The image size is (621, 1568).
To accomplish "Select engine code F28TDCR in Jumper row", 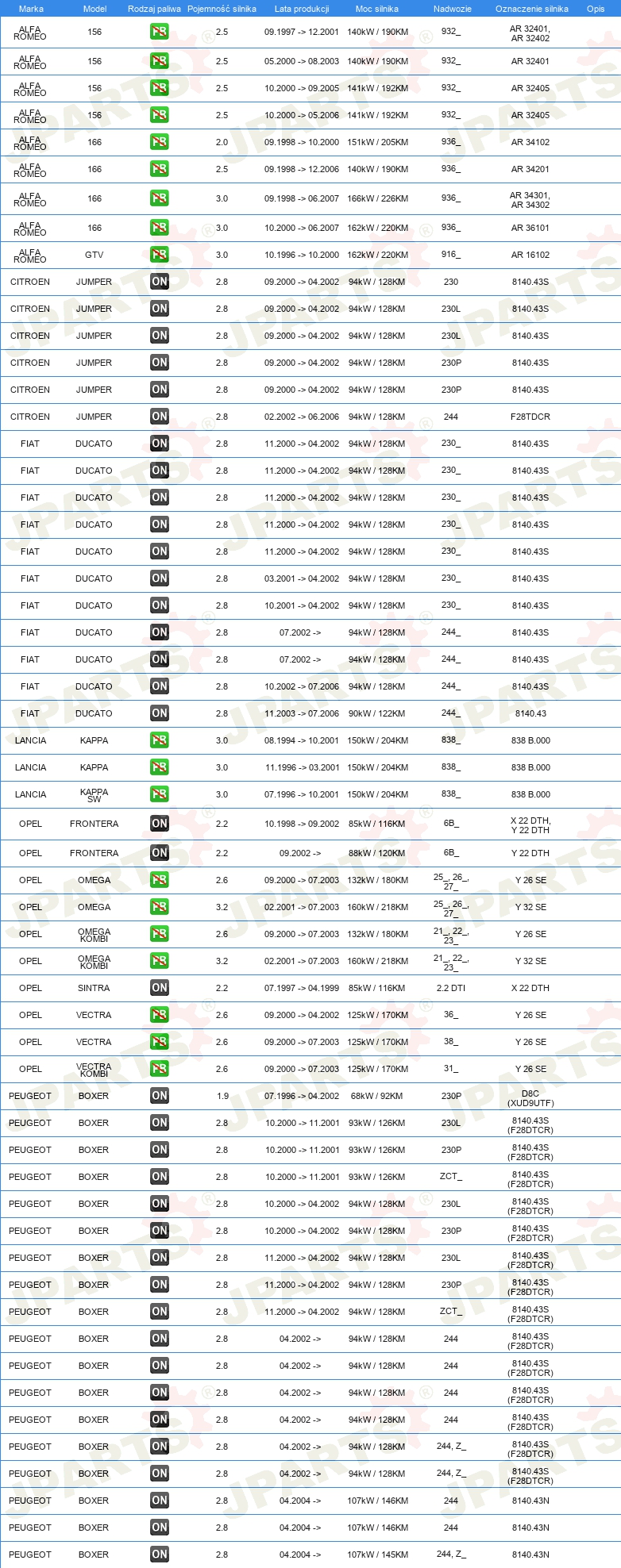I will point(530,417).
